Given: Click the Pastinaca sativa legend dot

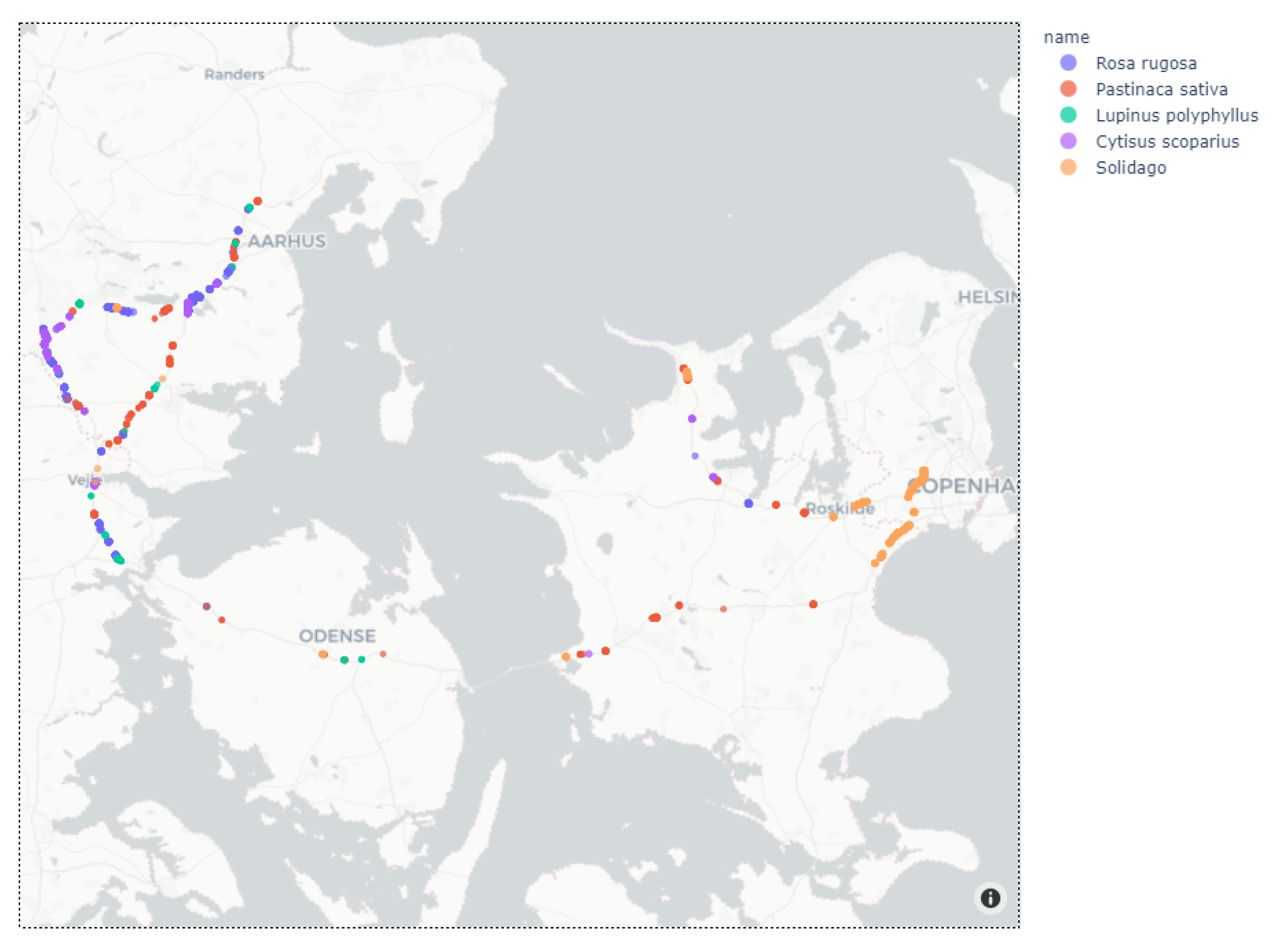Looking at the screenshot, I should pos(1068,89).
